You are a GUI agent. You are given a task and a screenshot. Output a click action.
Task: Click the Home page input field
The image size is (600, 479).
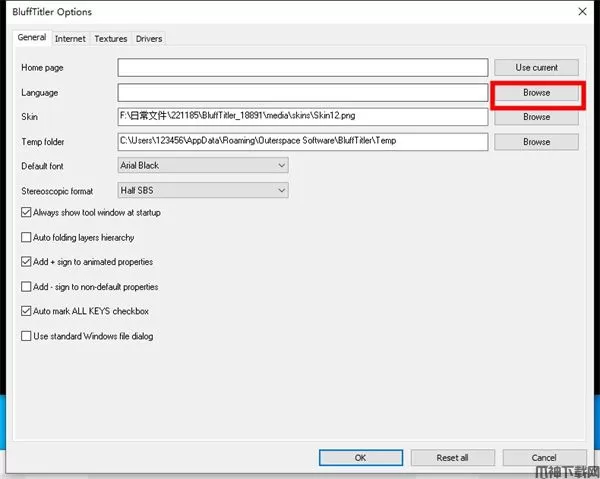coord(303,68)
